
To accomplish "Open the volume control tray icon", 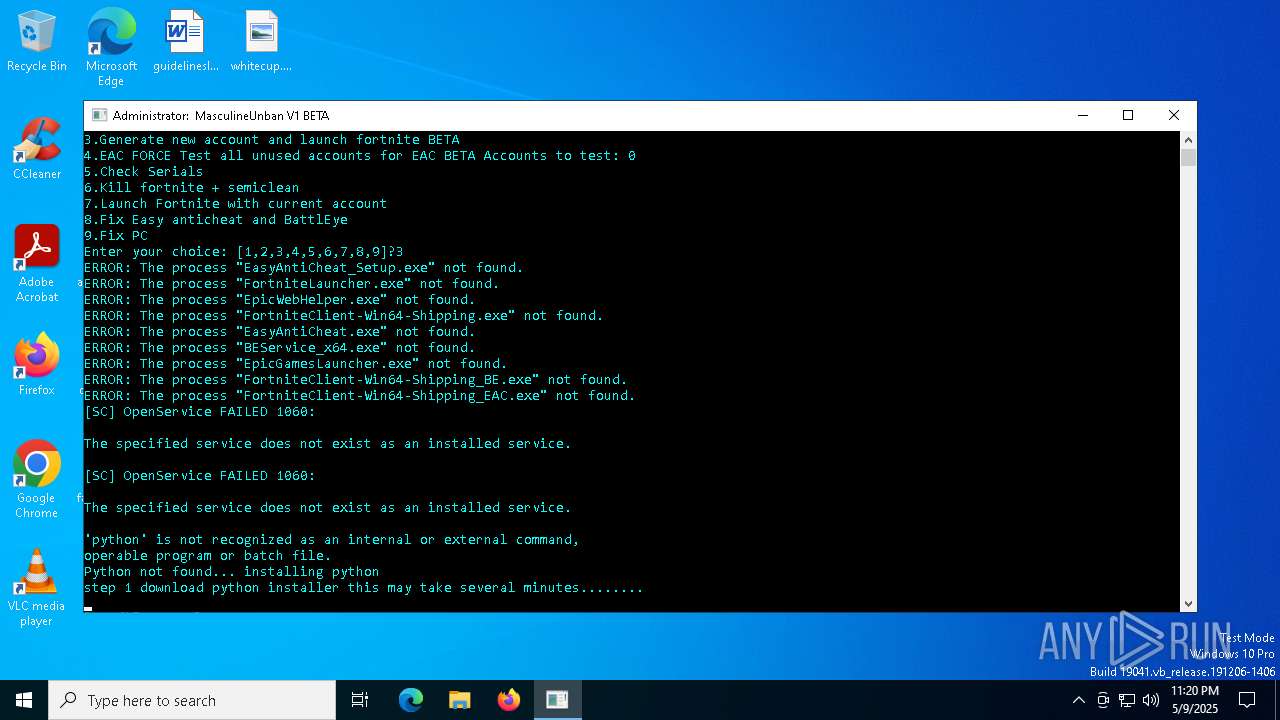I will (1151, 700).
